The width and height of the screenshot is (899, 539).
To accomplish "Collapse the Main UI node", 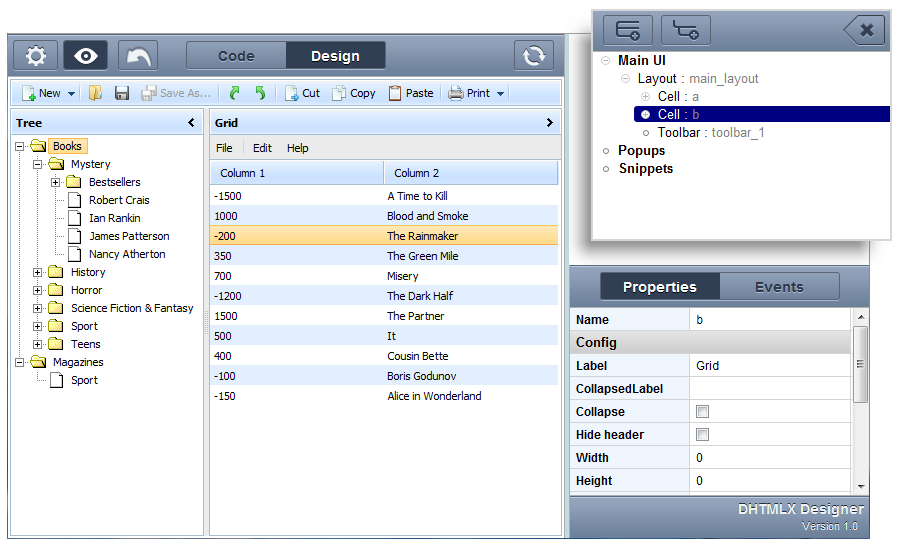I will point(605,60).
